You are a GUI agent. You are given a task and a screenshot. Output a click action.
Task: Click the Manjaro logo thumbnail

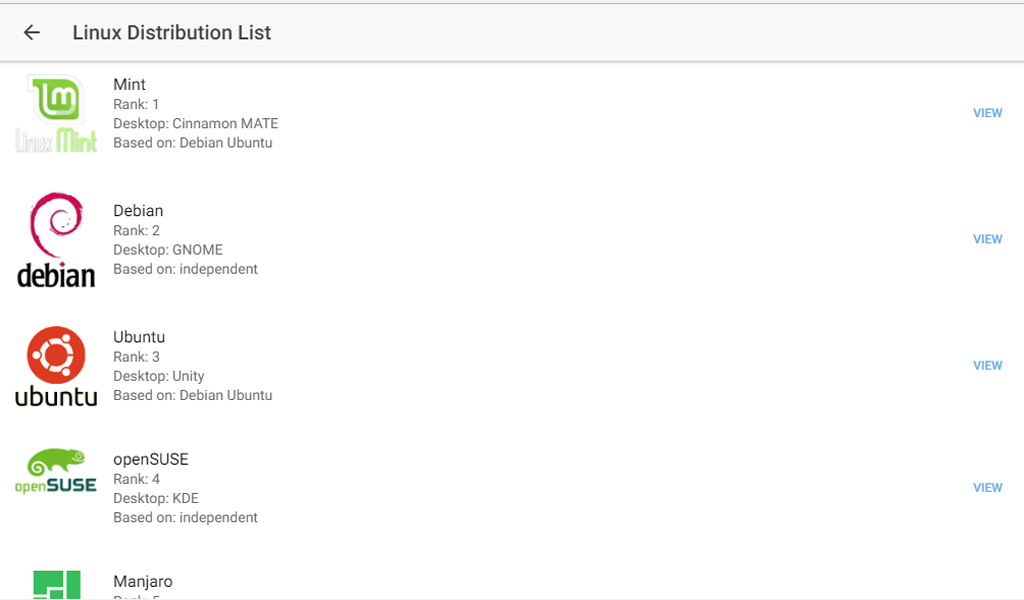pos(56,584)
